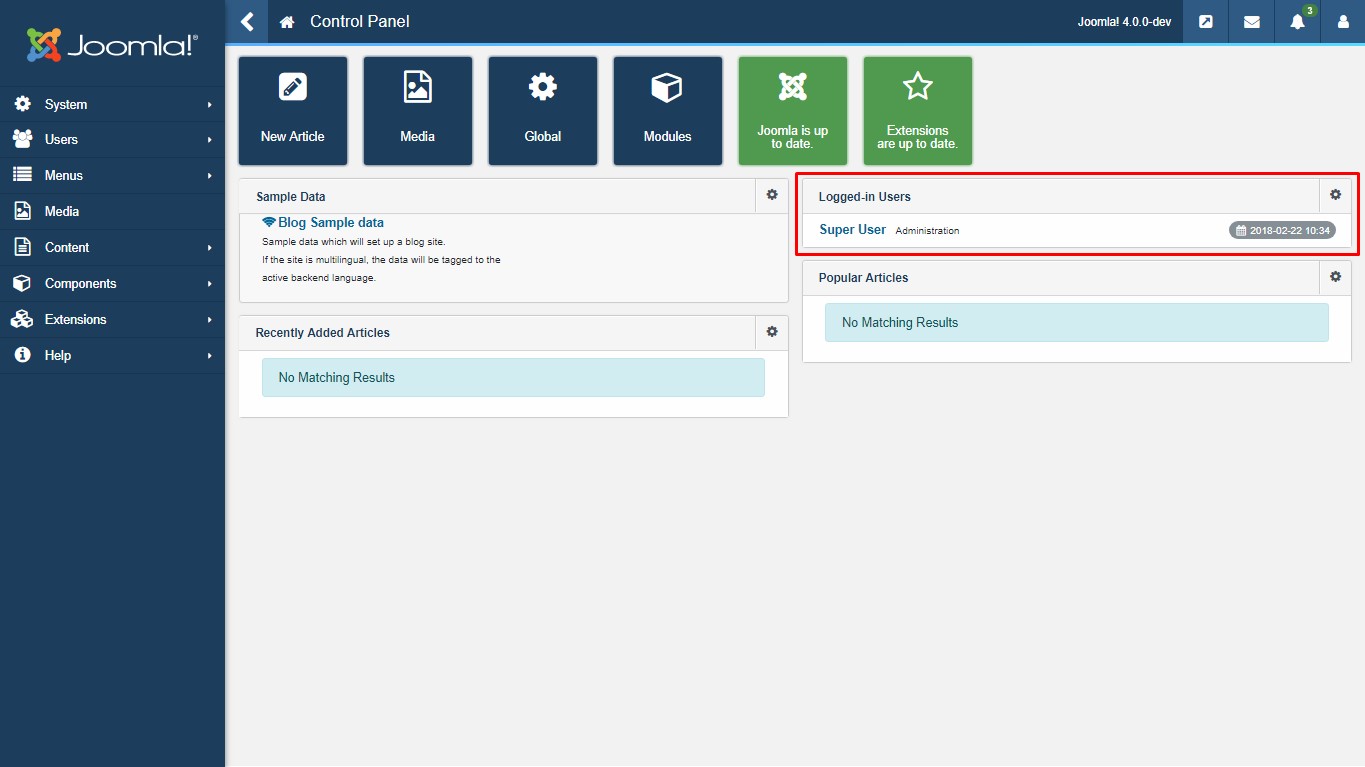Click the Logged-in Users module heading

click(865, 197)
